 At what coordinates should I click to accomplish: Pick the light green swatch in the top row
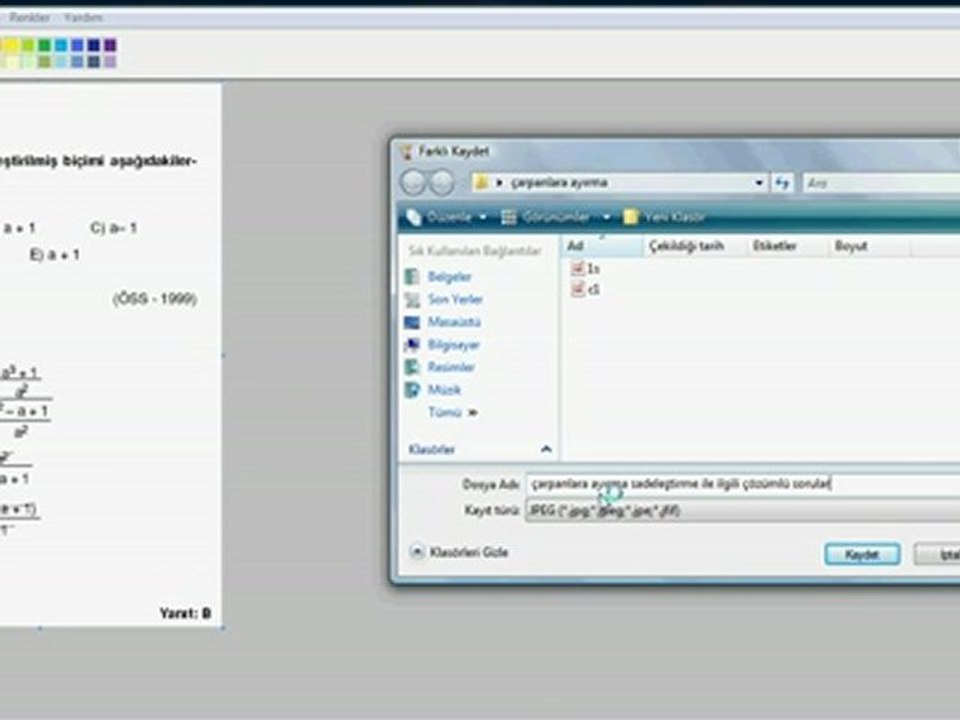28,45
